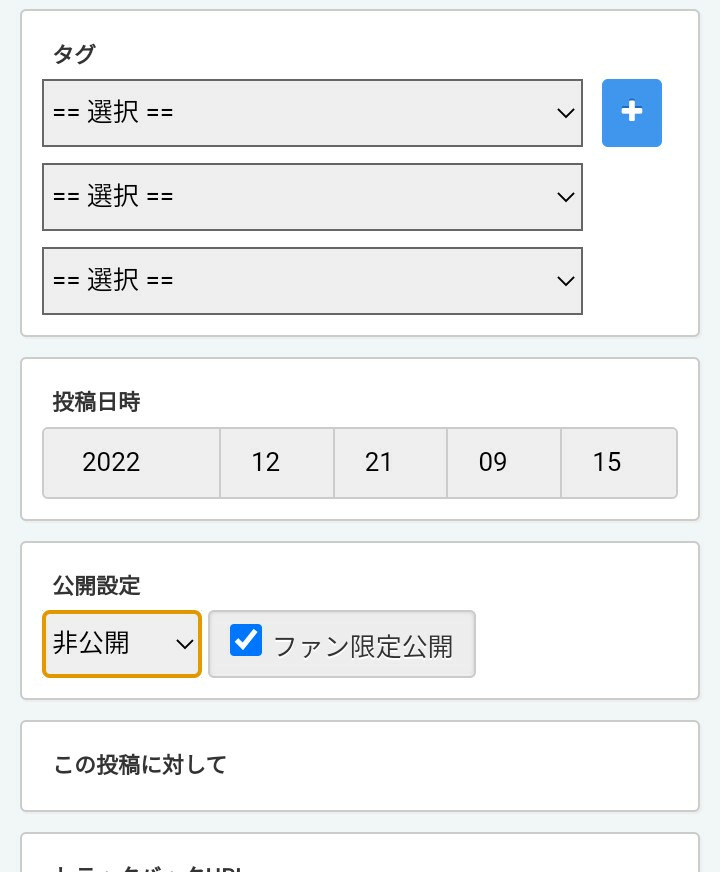Click the 投稿日時 section label
The image size is (720, 872).
(x=96, y=402)
